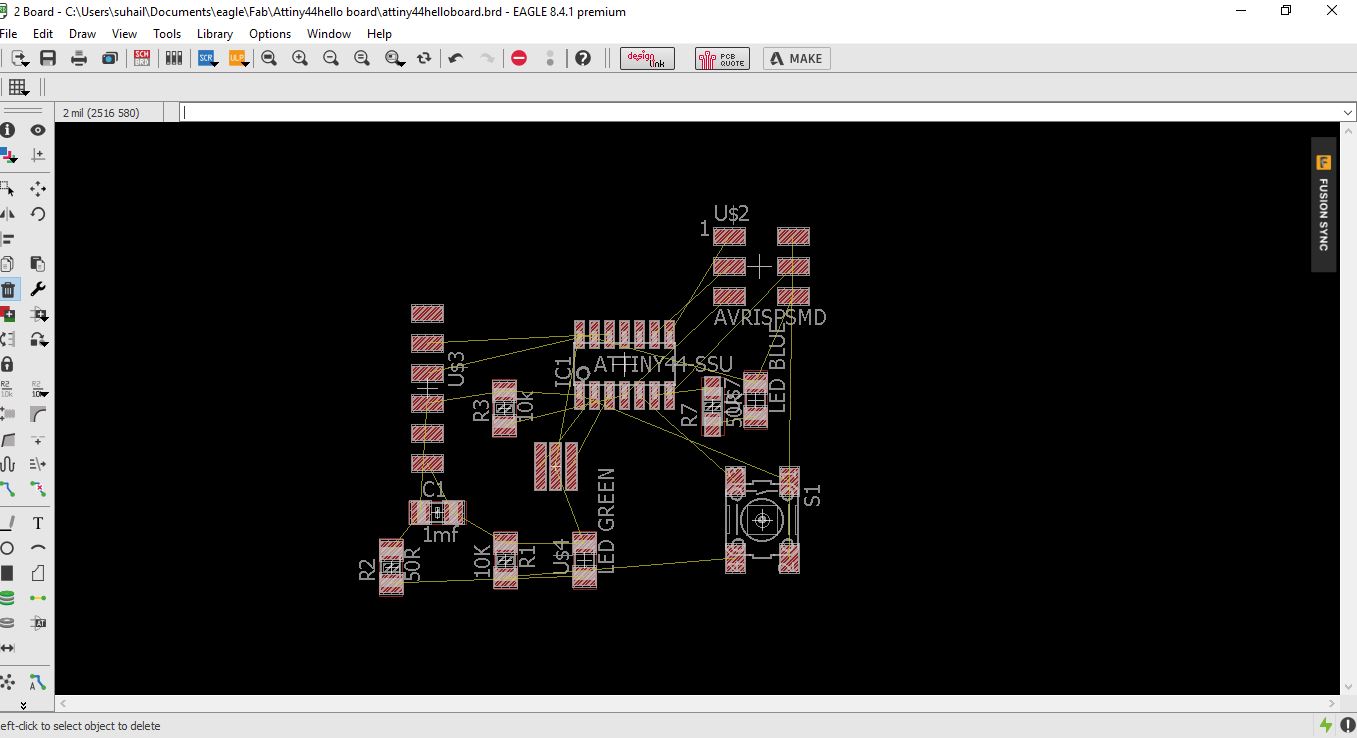Open the View menu
This screenshot has width=1357, height=738.
point(125,33)
